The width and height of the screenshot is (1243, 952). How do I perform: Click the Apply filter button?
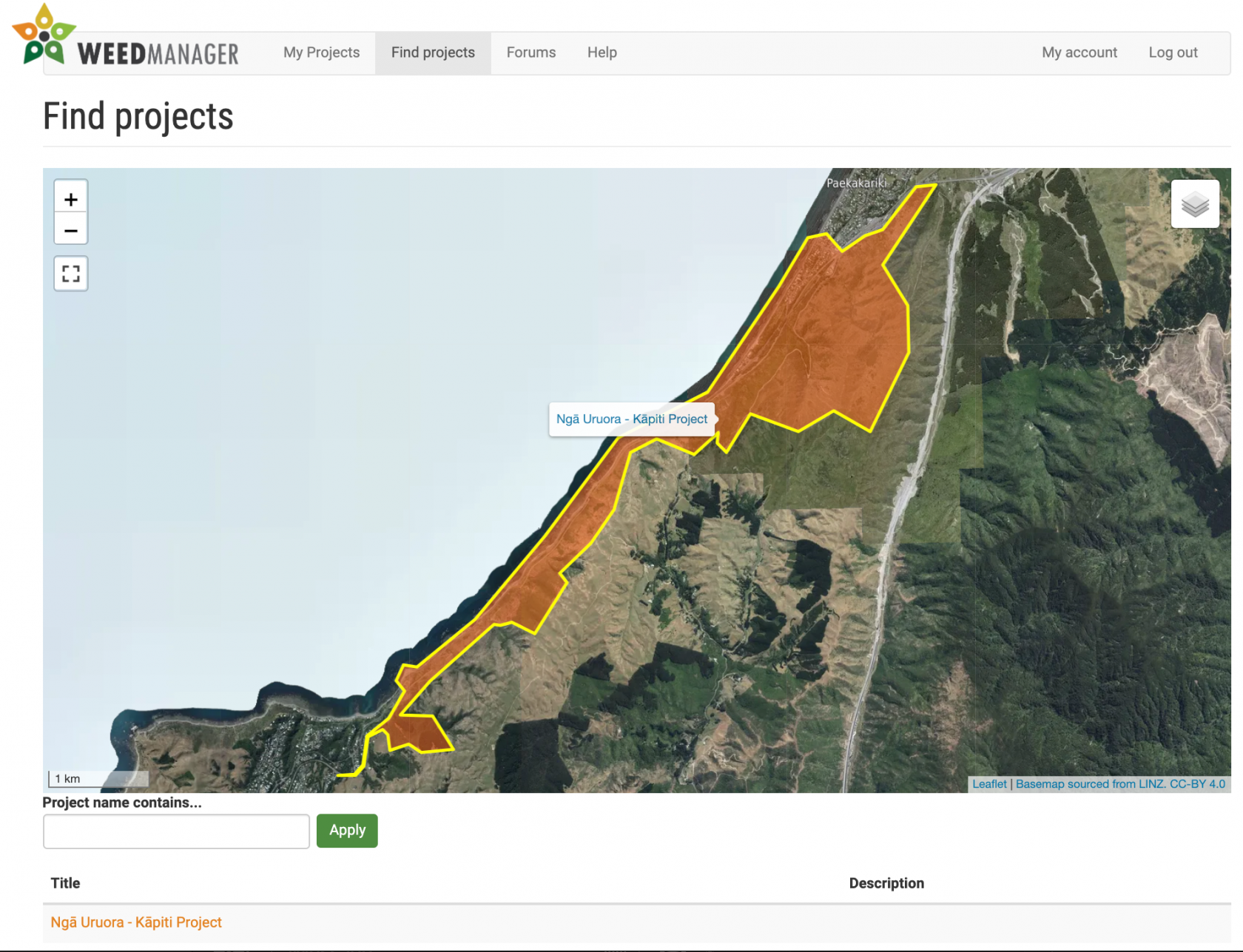tap(347, 831)
